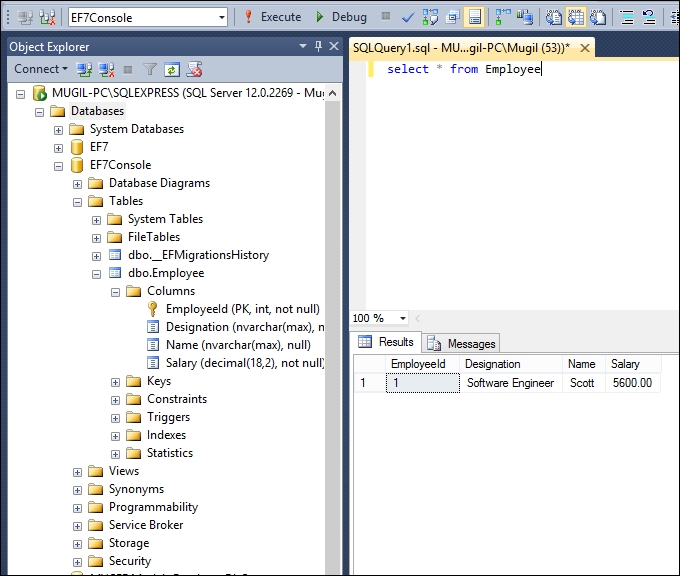Click the Object Explorer filter icon
Screen dimensions: 680x576
[150, 69]
